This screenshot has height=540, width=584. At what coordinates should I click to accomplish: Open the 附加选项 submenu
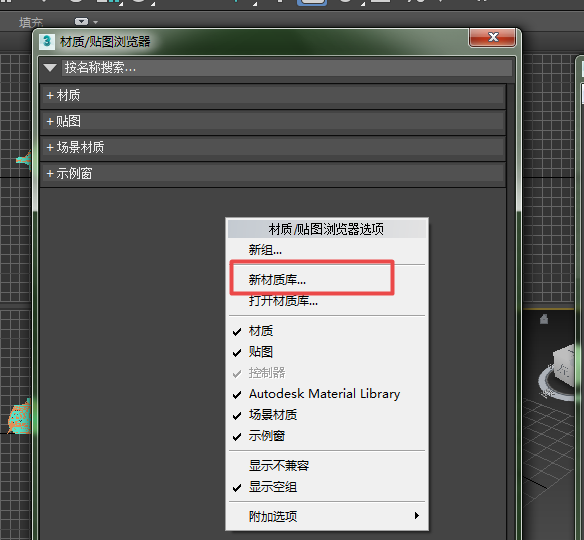[x=327, y=516]
